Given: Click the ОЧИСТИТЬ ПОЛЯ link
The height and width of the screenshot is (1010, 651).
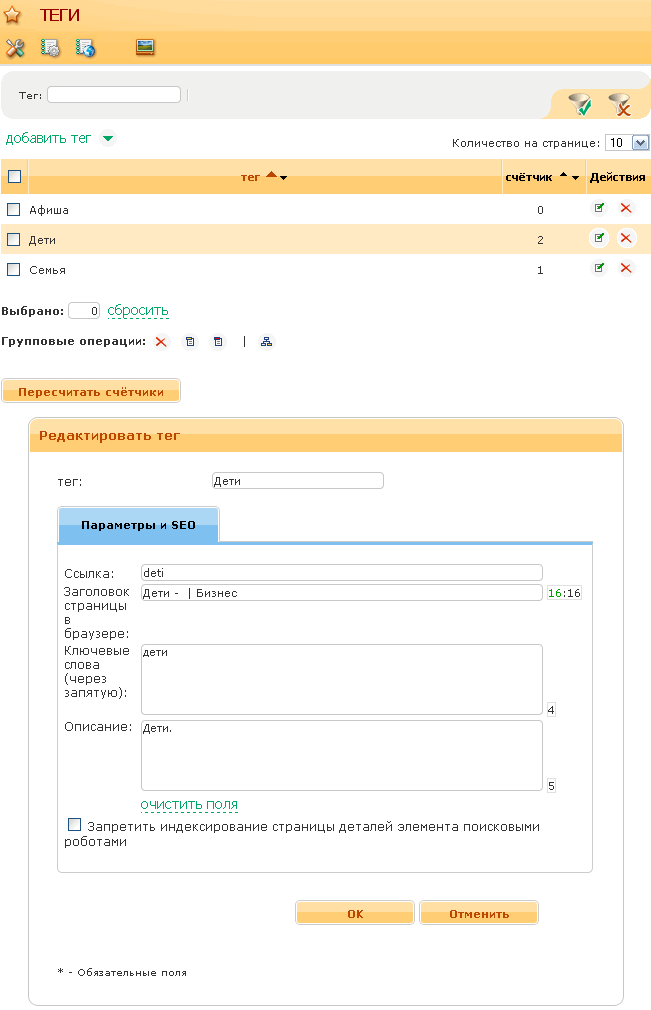Looking at the screenshot, I should click(x=189, y=805).
